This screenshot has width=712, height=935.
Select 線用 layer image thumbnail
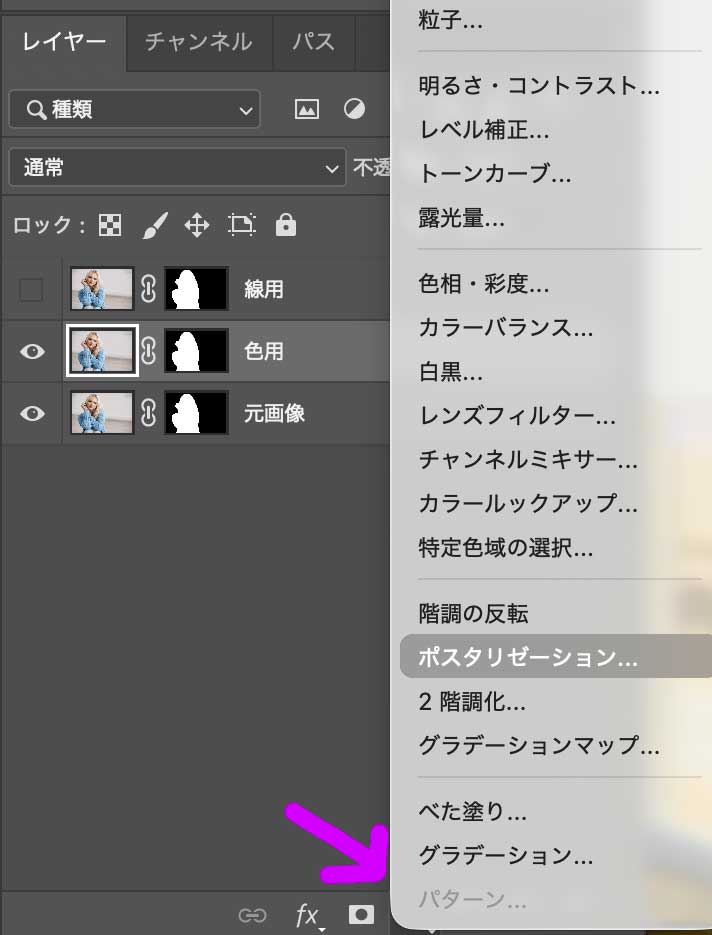point(102,289)
